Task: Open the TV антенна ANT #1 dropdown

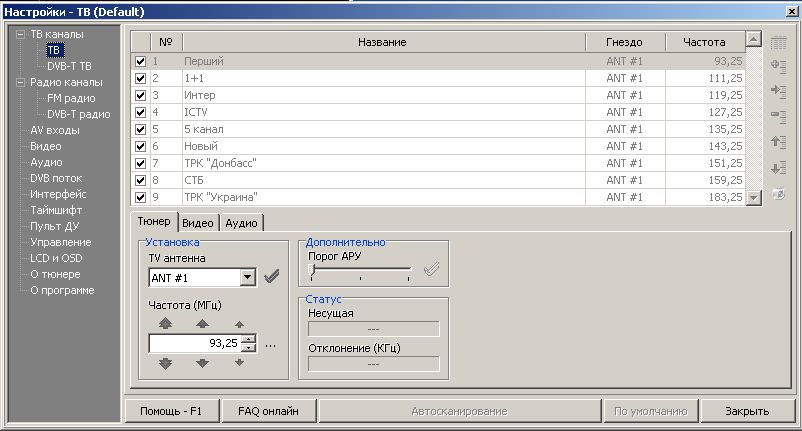Action: (247, 277)
